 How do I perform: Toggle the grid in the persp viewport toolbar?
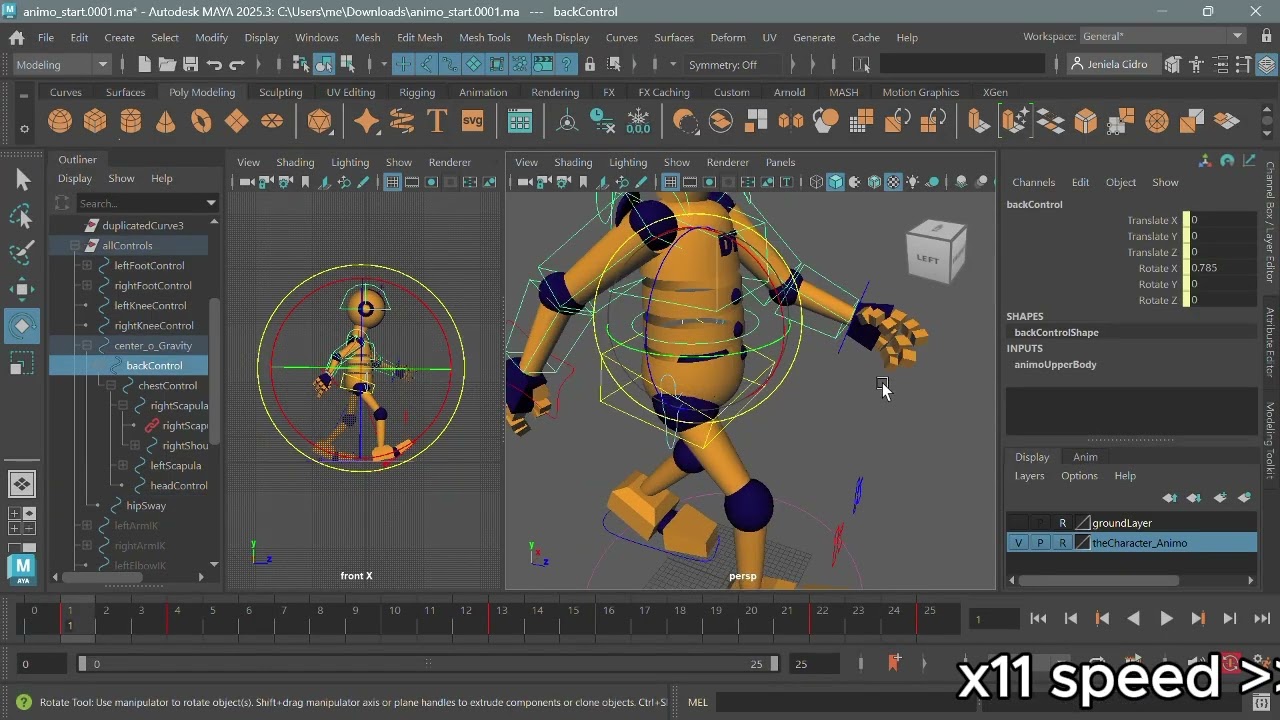[x=670, y=182]
